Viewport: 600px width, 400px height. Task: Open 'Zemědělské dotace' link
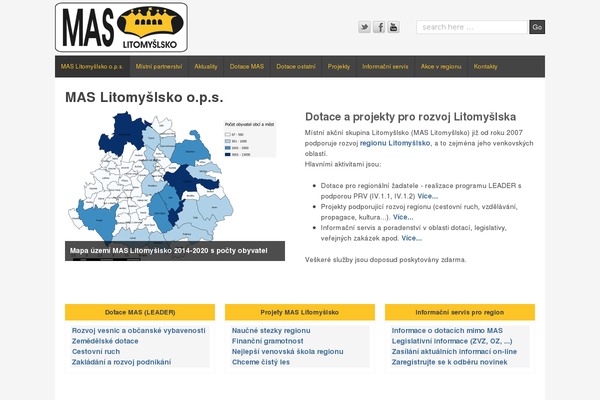pyautogui.click(x=105, y=341)
